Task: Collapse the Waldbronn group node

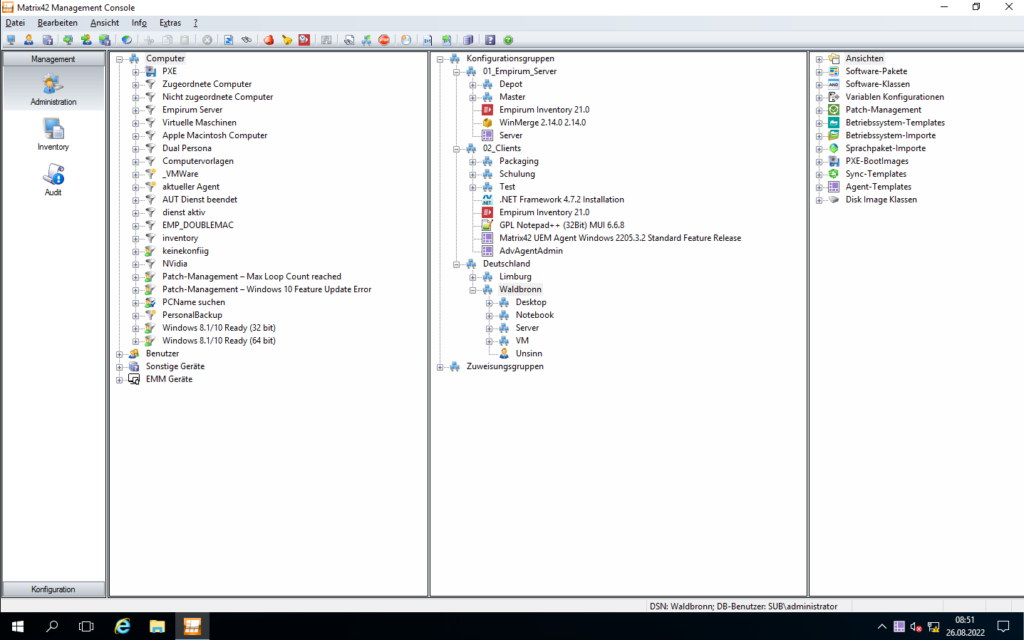Action: 473,290
